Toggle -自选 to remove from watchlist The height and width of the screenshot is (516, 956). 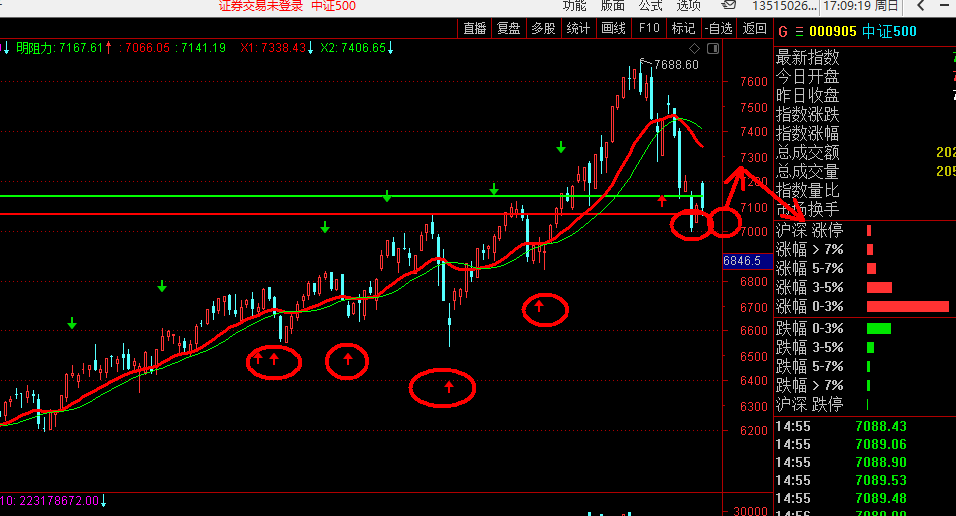719,28
